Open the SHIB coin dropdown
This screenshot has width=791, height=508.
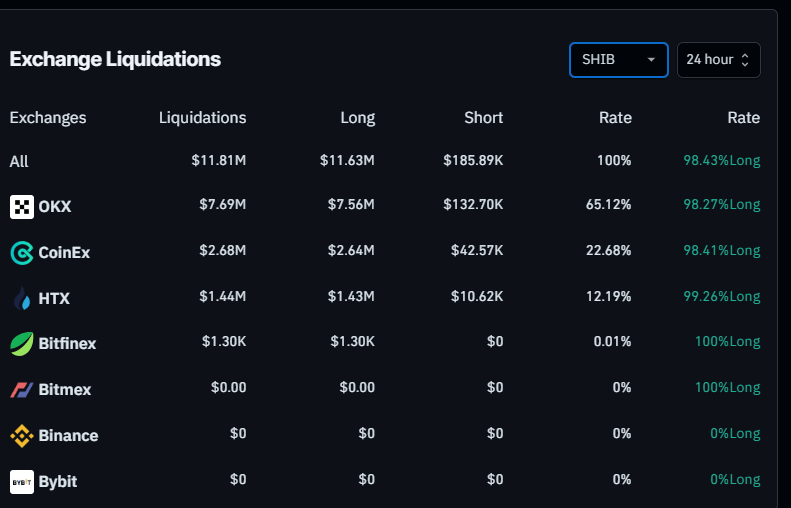click(x=609, y=59)
